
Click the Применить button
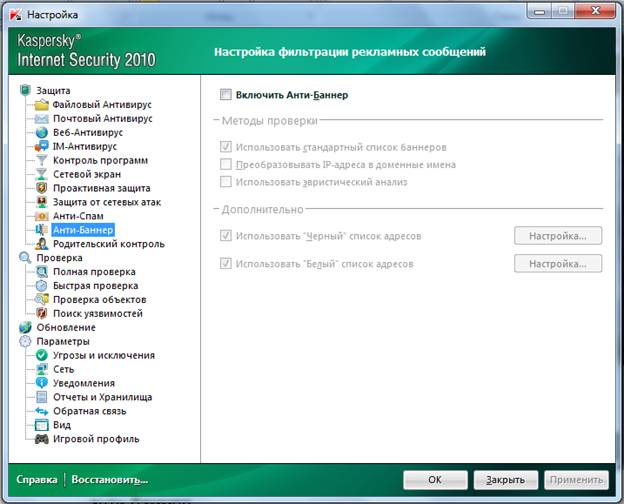coord(576,480)
